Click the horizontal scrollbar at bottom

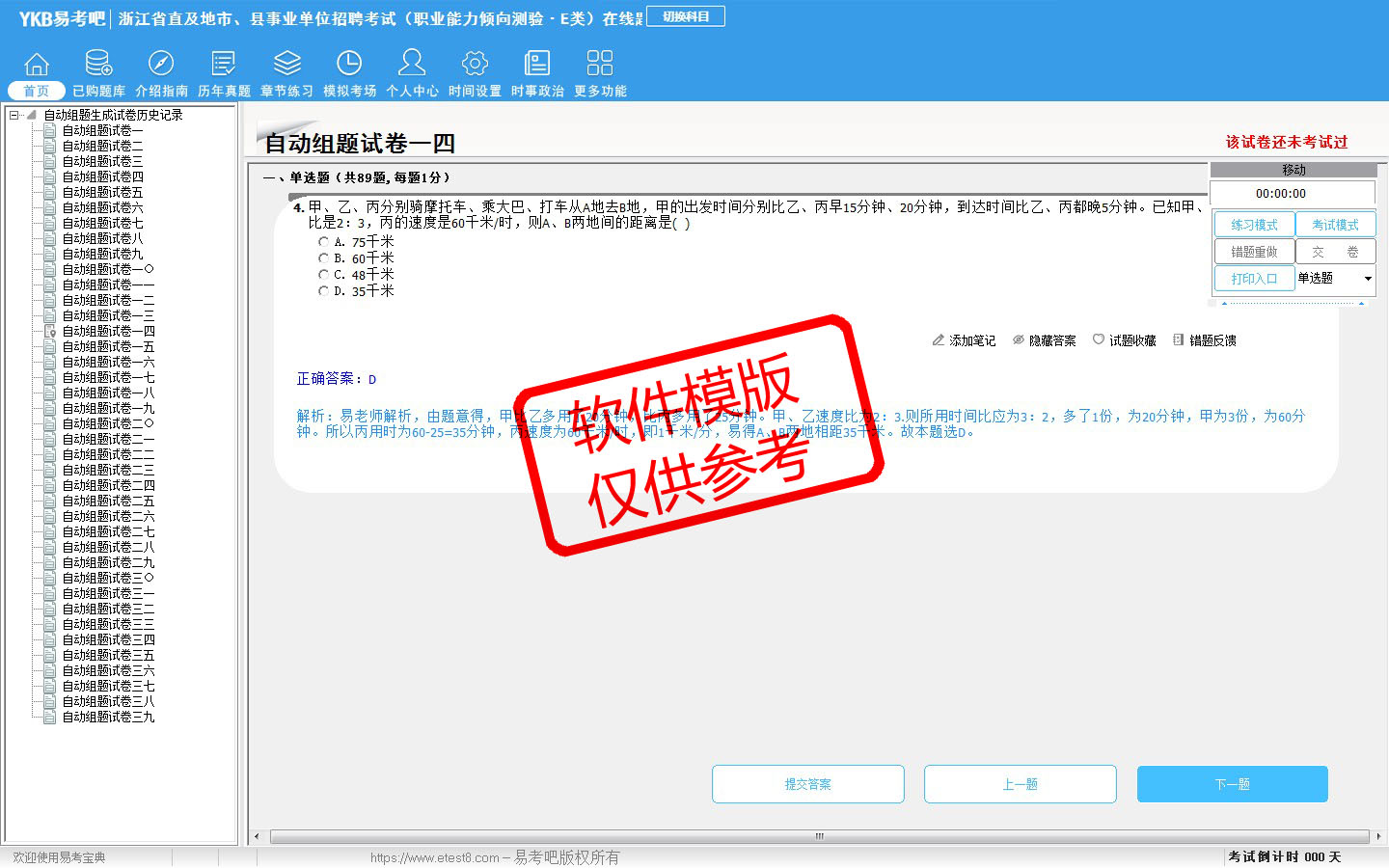818,836
